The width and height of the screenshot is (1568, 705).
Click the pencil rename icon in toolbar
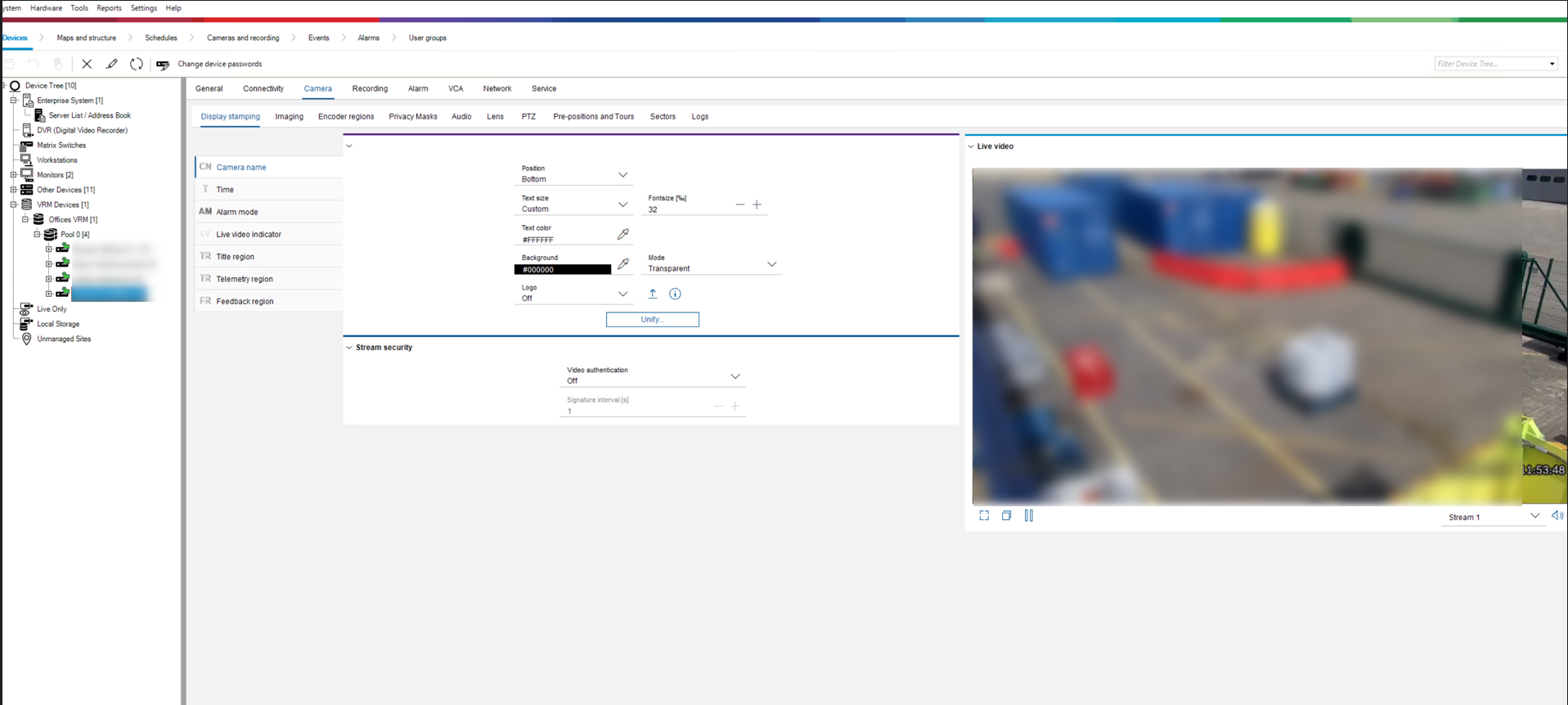pos(112,64)
